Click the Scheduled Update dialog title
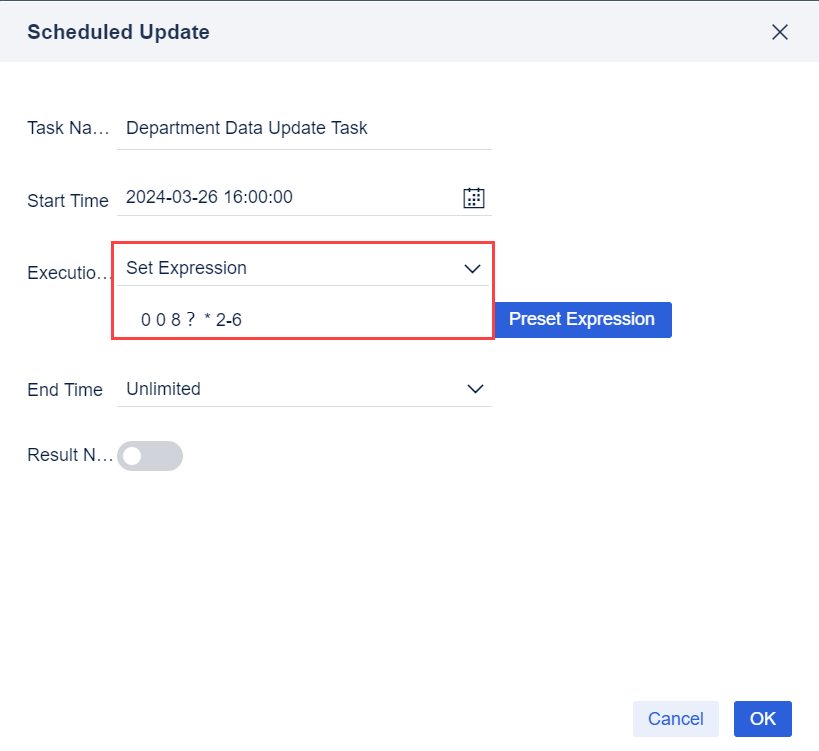Screen dimensions: 819x751 (x=118, y=32)
